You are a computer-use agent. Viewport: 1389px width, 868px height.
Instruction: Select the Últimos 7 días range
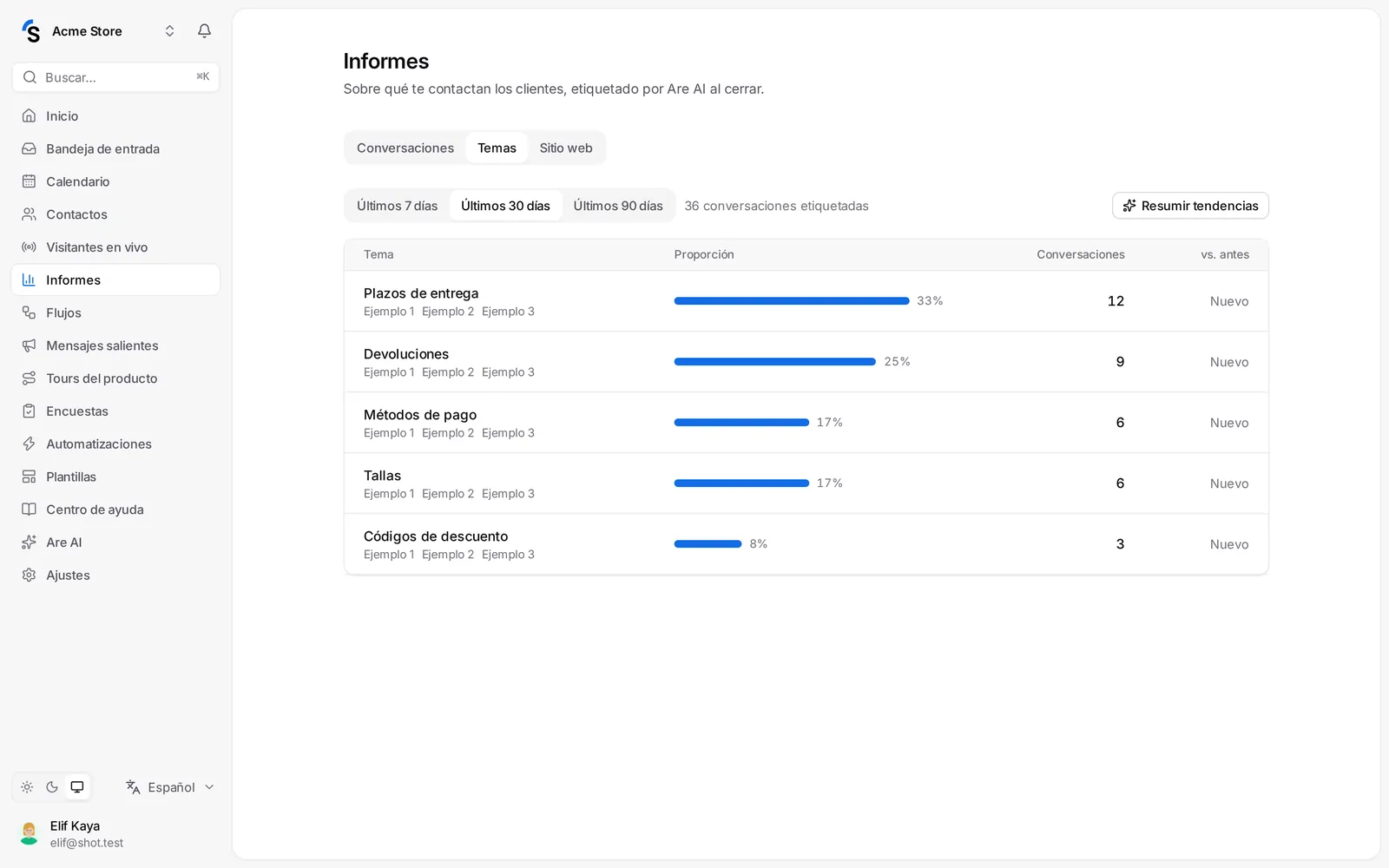point(398,206)
